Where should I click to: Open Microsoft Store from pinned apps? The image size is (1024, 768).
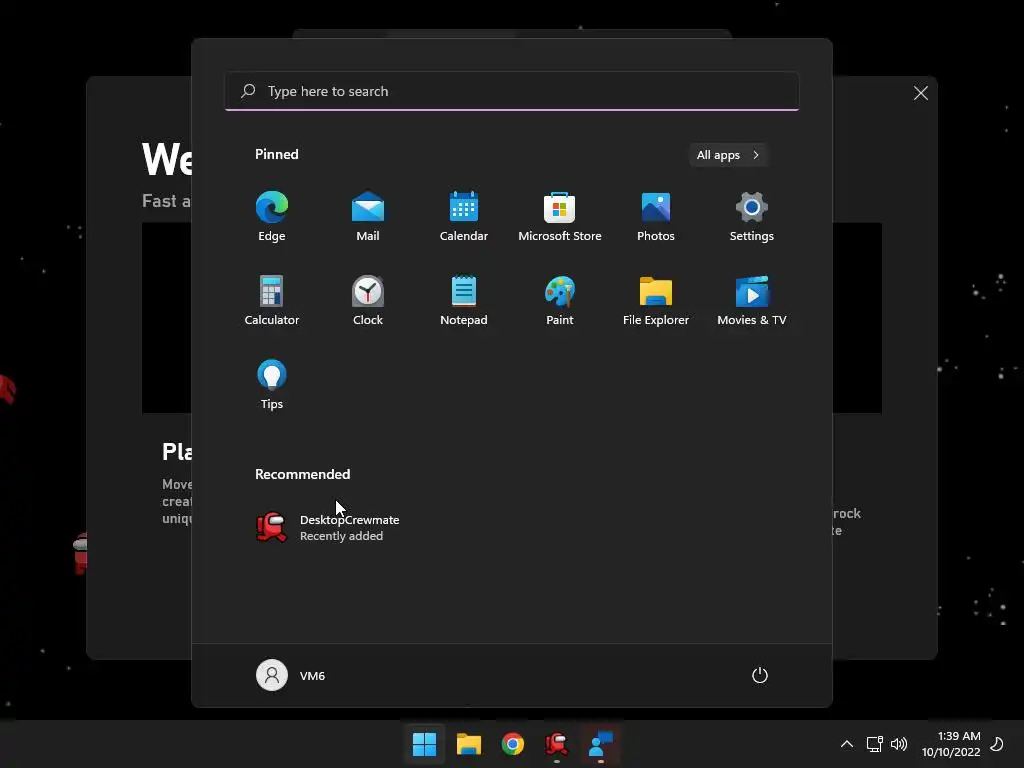tap(560, 216)
